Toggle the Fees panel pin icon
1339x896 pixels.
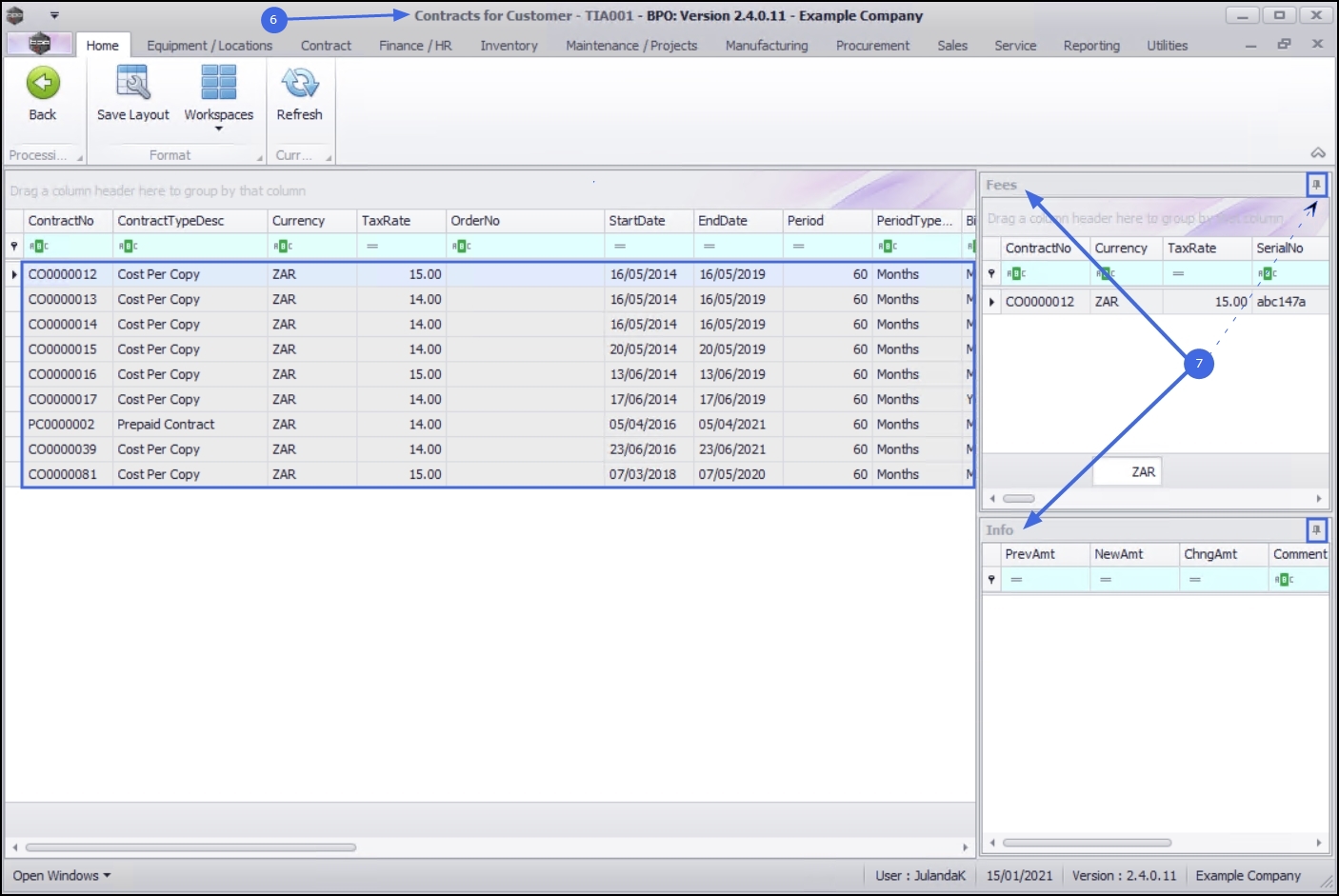point(1316,185)
